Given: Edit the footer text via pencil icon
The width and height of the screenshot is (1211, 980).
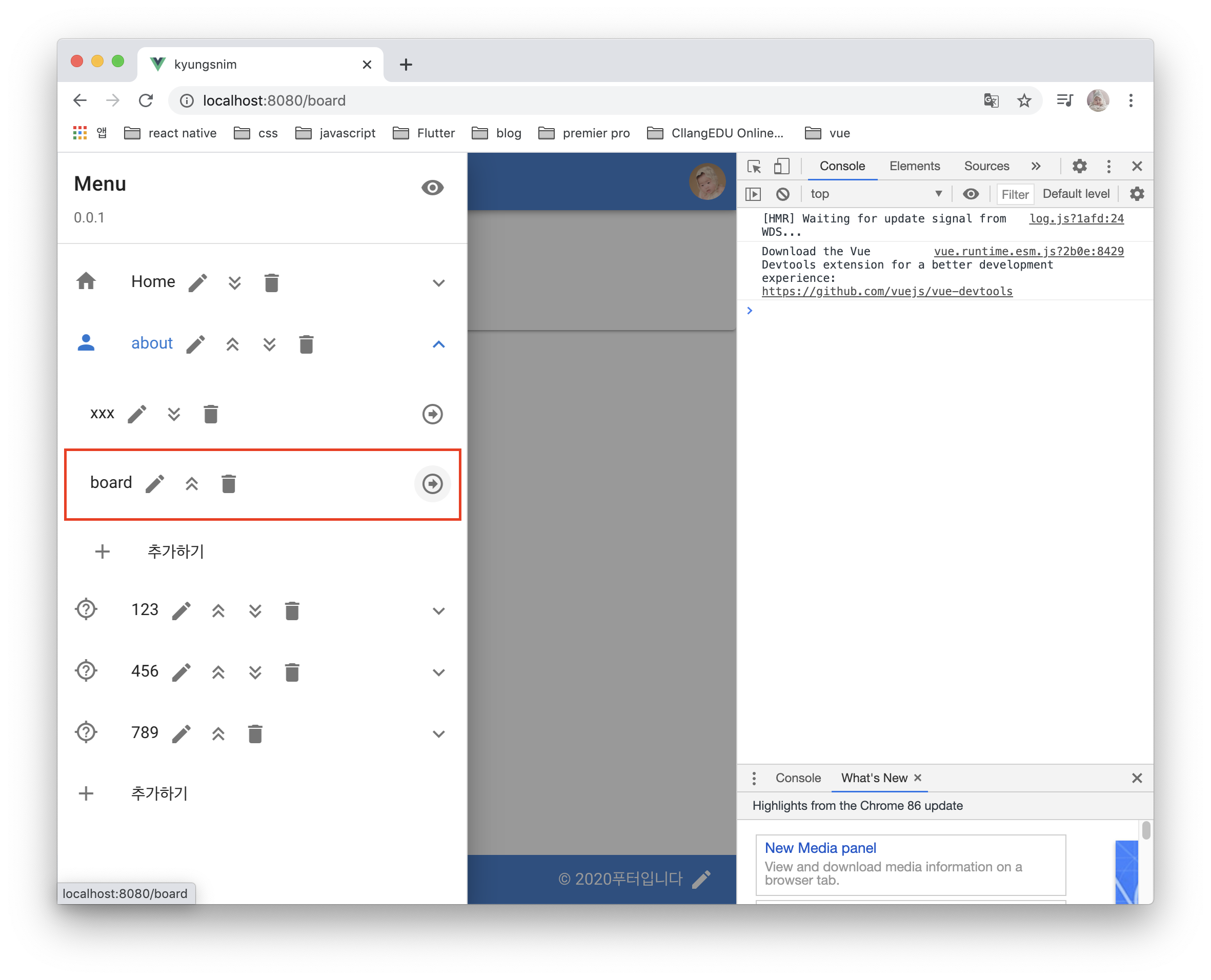Looking at the screenshot, I should 701,880.
